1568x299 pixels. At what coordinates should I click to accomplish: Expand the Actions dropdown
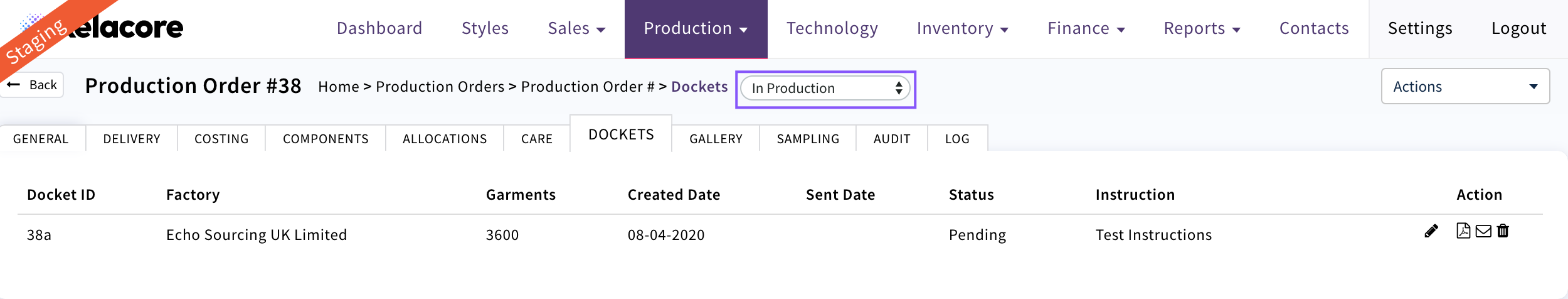coord(1465,87)
